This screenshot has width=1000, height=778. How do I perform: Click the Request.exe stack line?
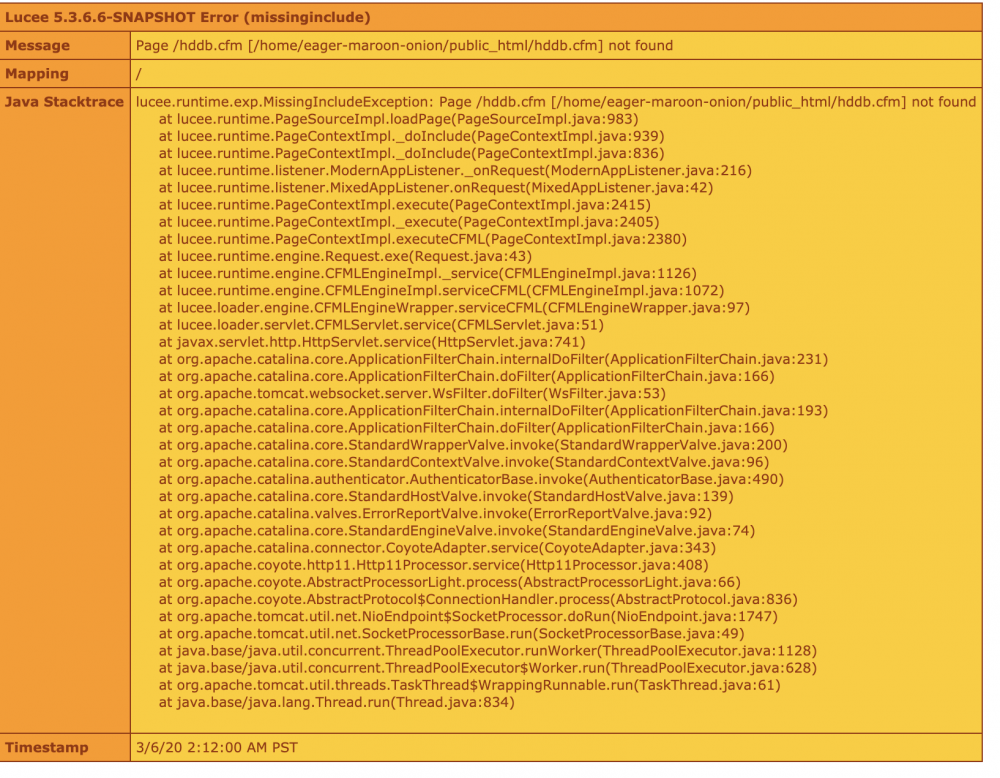tap(345, 256)
